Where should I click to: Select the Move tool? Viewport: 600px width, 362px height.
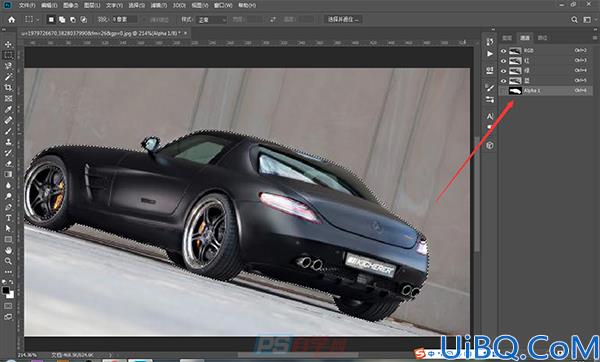pos(8,44)
